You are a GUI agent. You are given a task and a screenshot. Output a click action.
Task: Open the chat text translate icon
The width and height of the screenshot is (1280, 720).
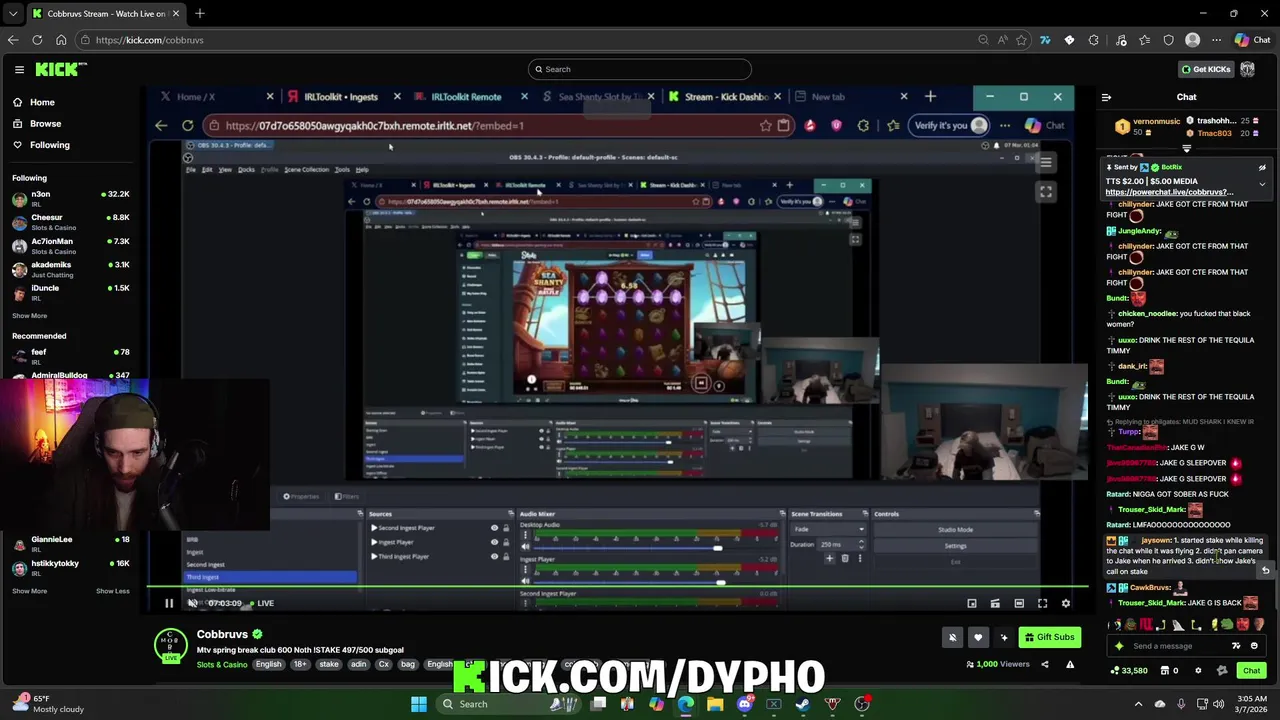1236,646
